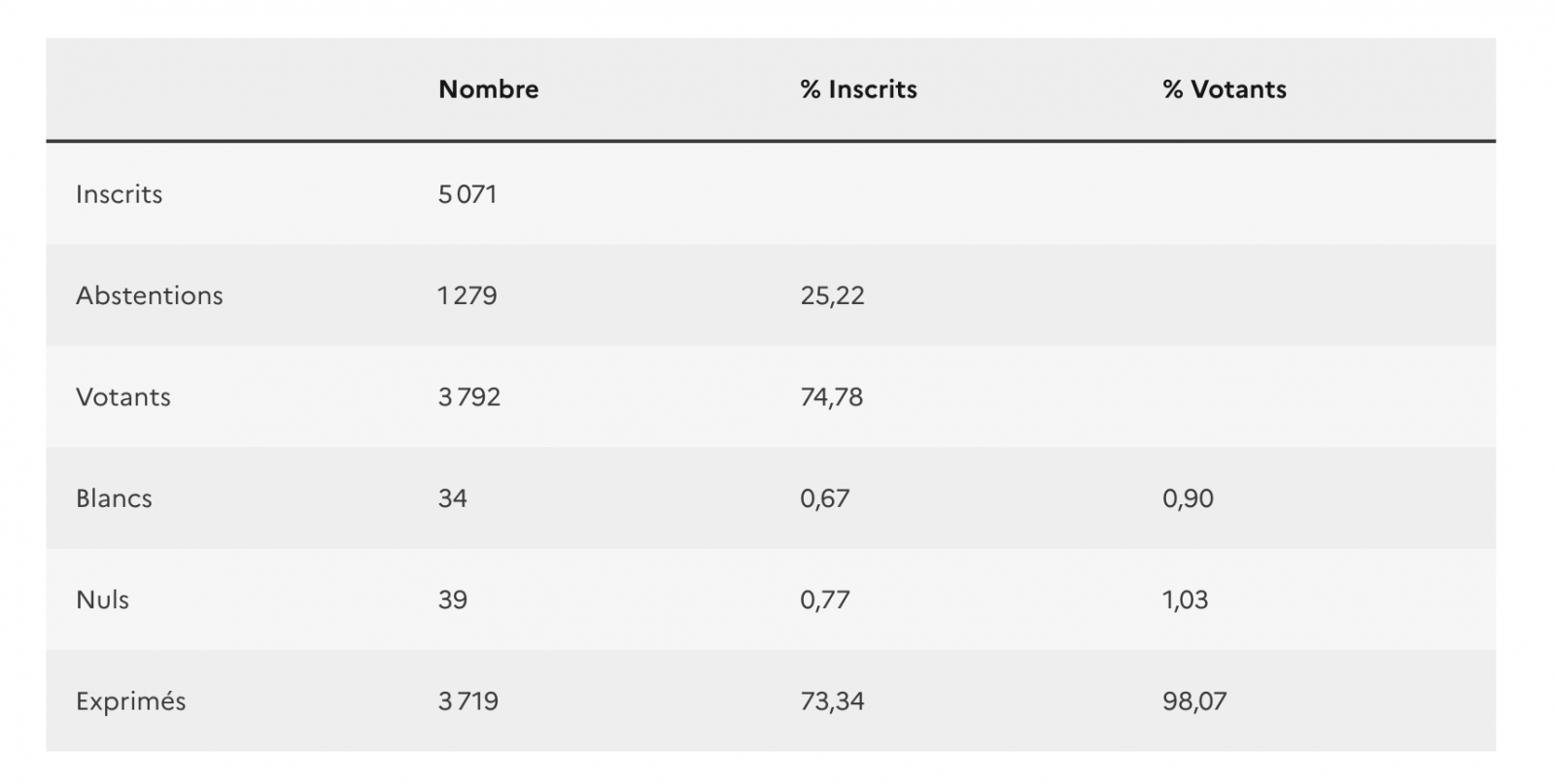Viewport: 1555px width, 784px height.
Task: Select the "% Inscrits" column header
Action: [858, 89]
